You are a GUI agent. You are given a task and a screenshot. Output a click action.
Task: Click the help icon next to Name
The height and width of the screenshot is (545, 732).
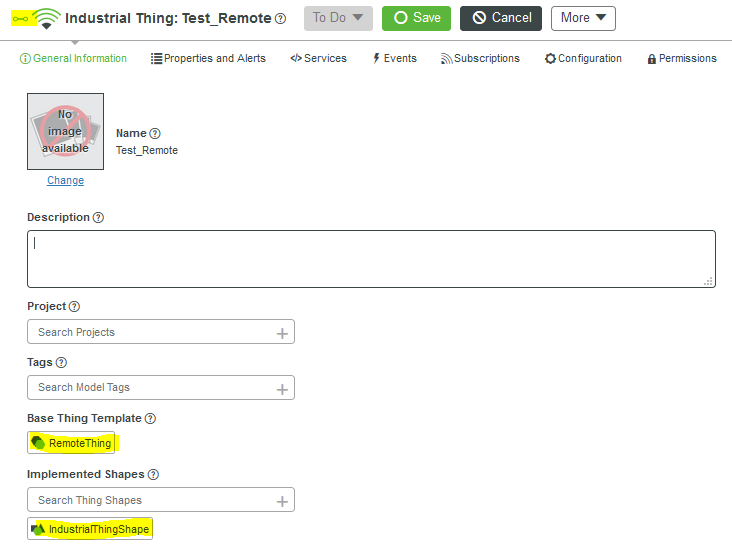155,134
